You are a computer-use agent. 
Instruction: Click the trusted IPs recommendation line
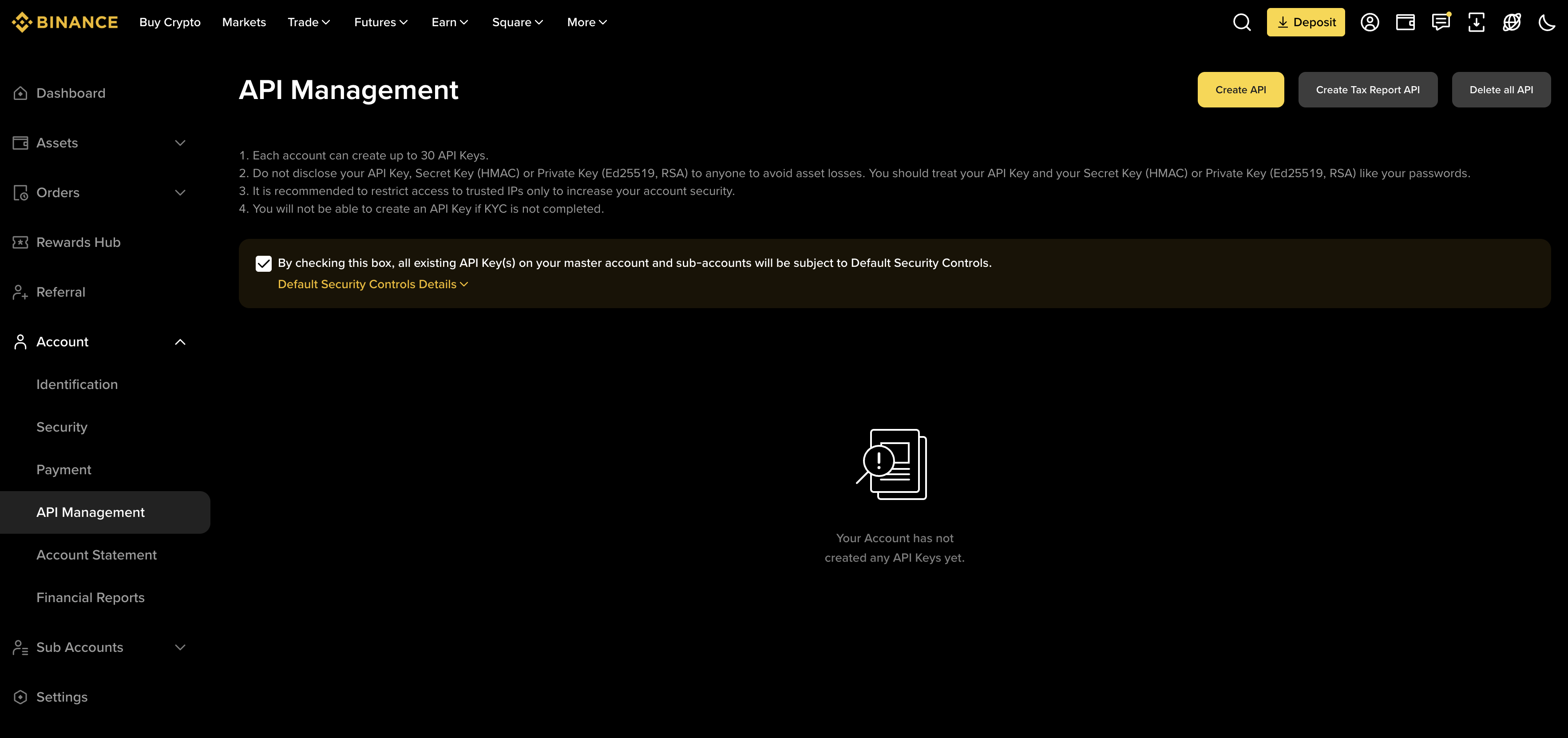[487, 191]
